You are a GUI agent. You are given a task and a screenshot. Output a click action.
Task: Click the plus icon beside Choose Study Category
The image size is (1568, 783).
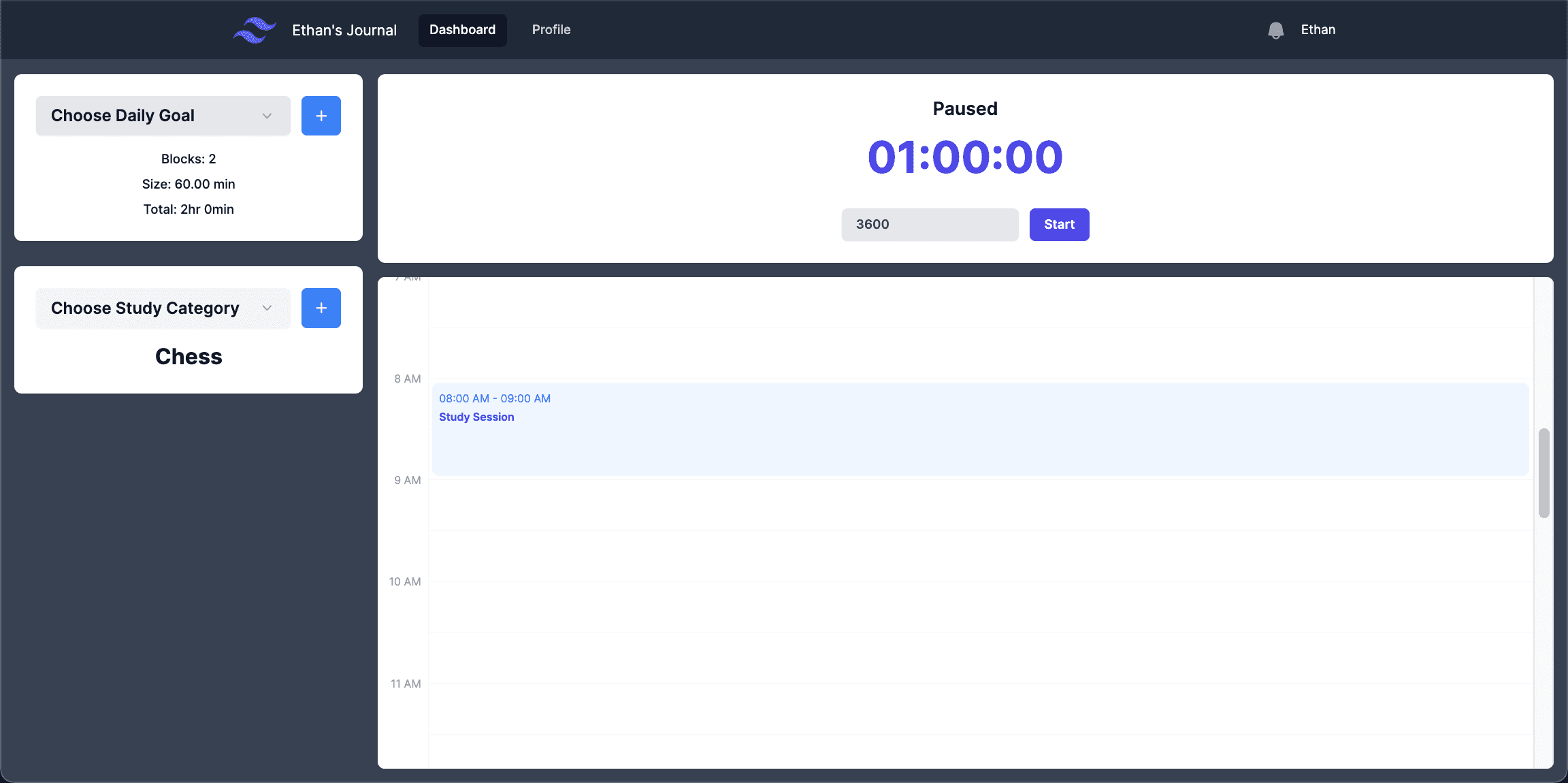tap(321, 308)
